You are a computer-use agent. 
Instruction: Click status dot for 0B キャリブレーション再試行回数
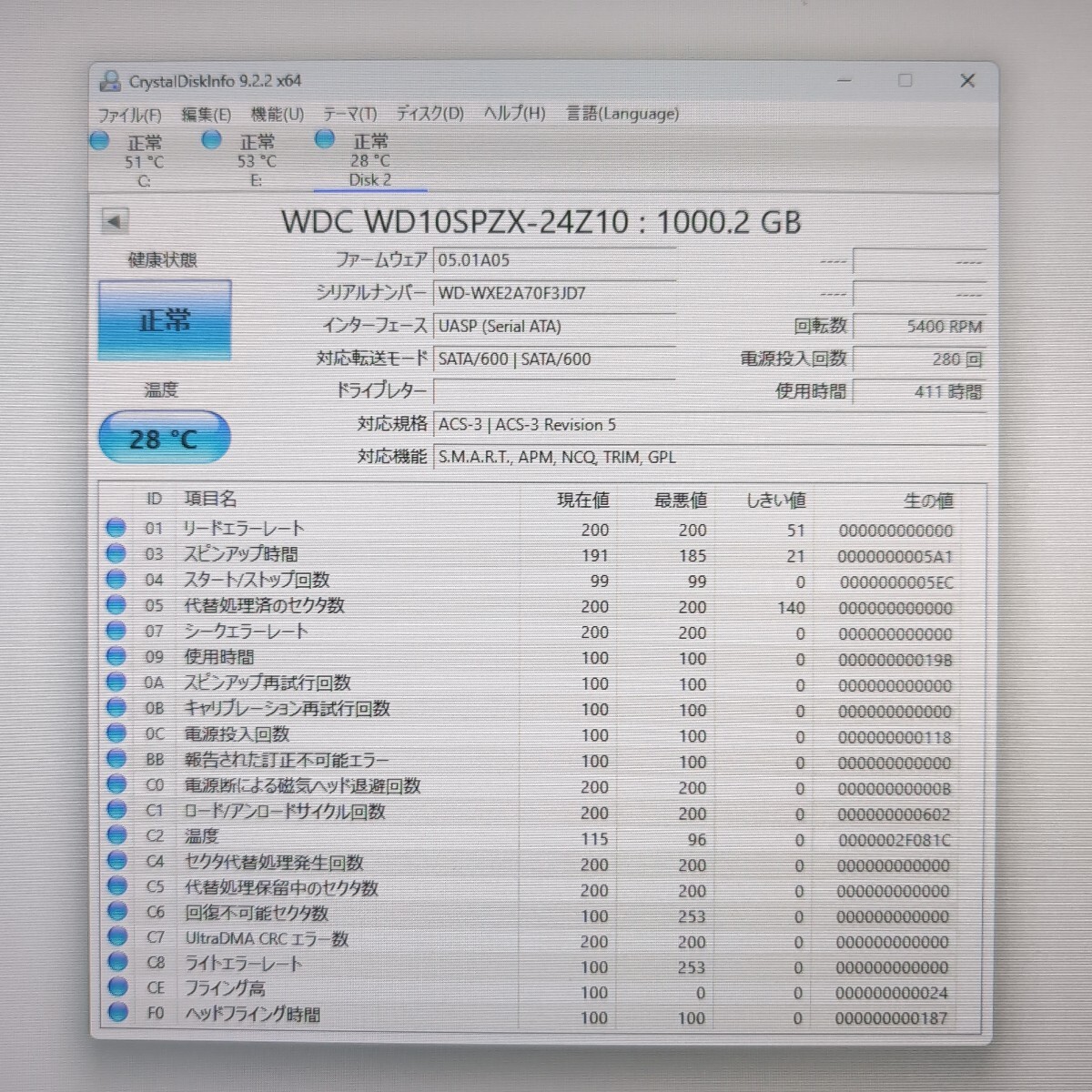[x=116, y=707]
